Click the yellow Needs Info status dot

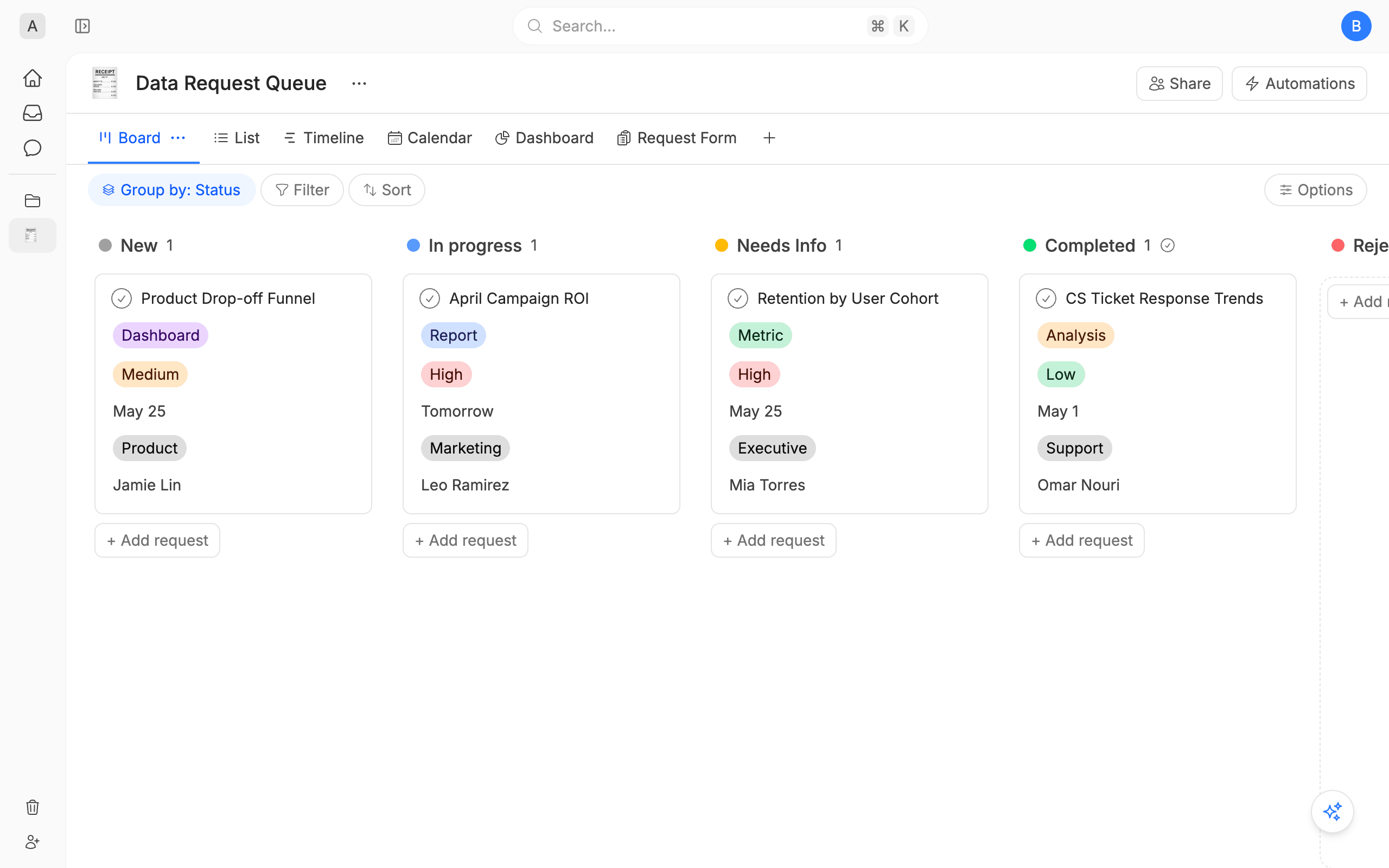(x=722, y=246)
